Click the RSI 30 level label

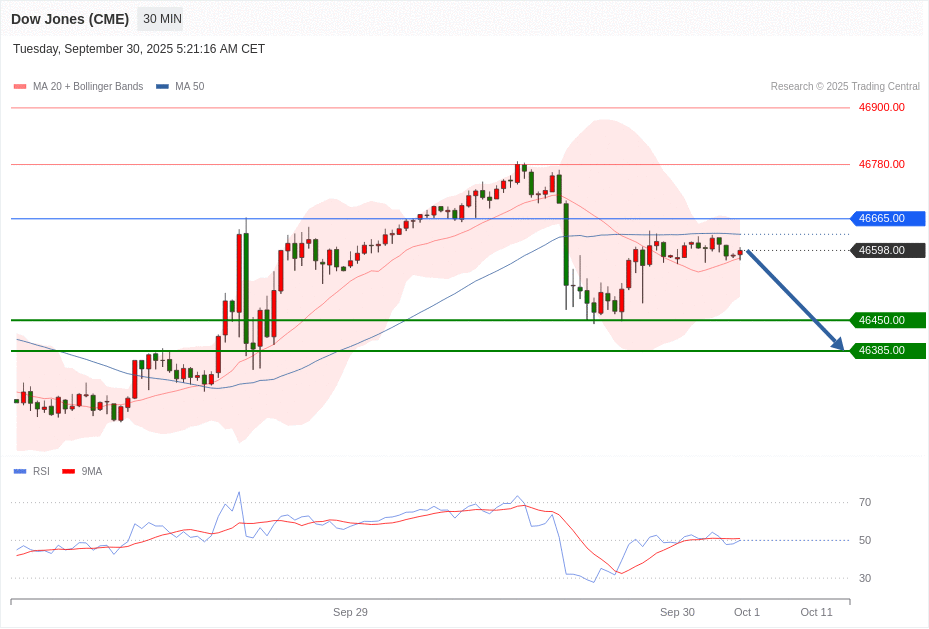865,578
